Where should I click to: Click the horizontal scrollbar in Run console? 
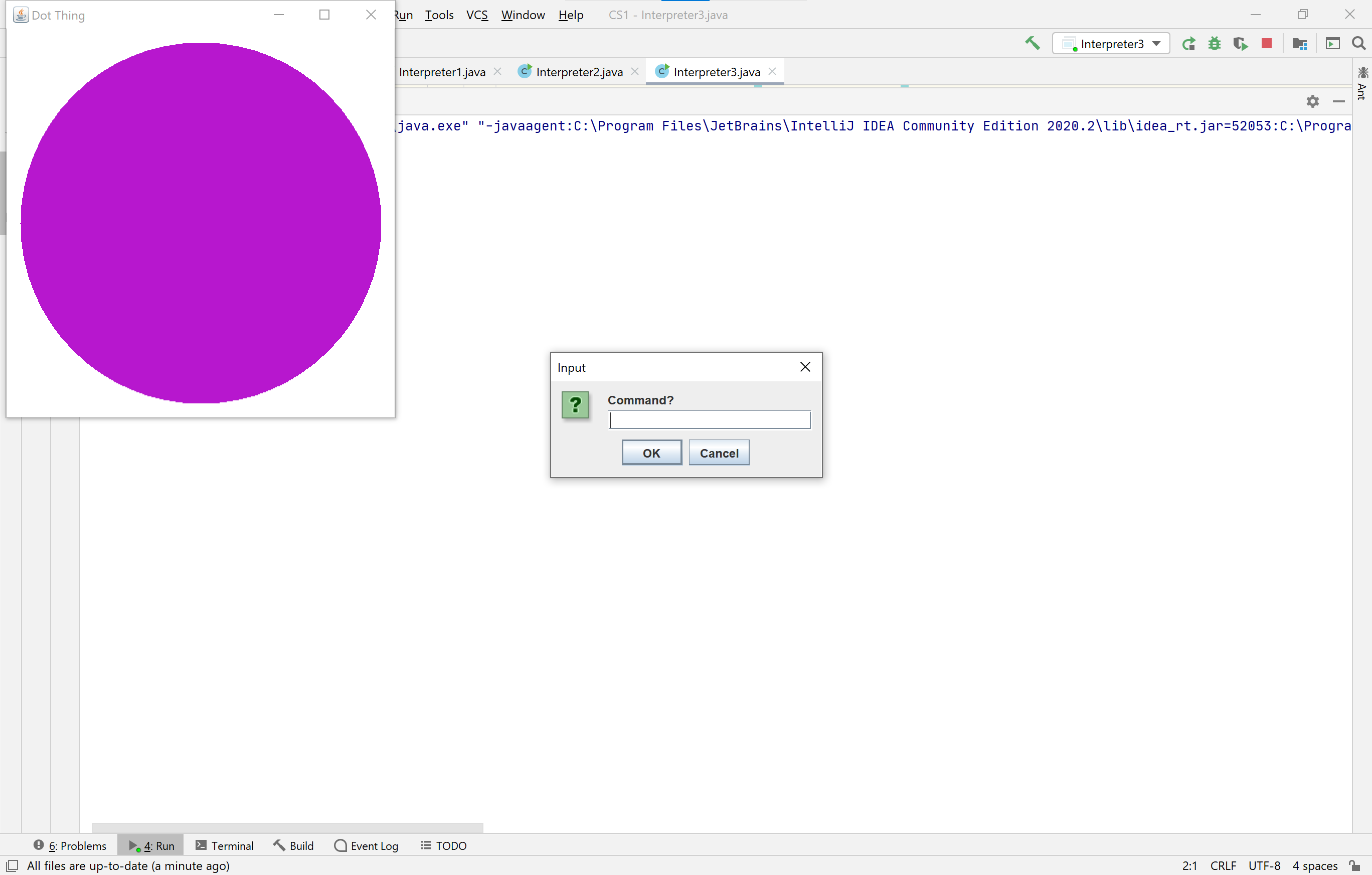point(288,827)
